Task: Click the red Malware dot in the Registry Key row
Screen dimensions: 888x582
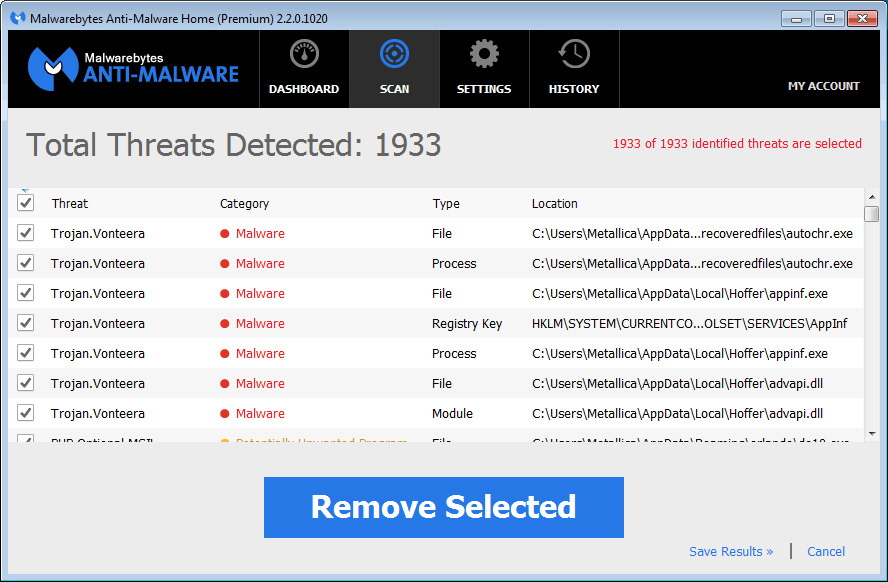Action: pos(225,324)
